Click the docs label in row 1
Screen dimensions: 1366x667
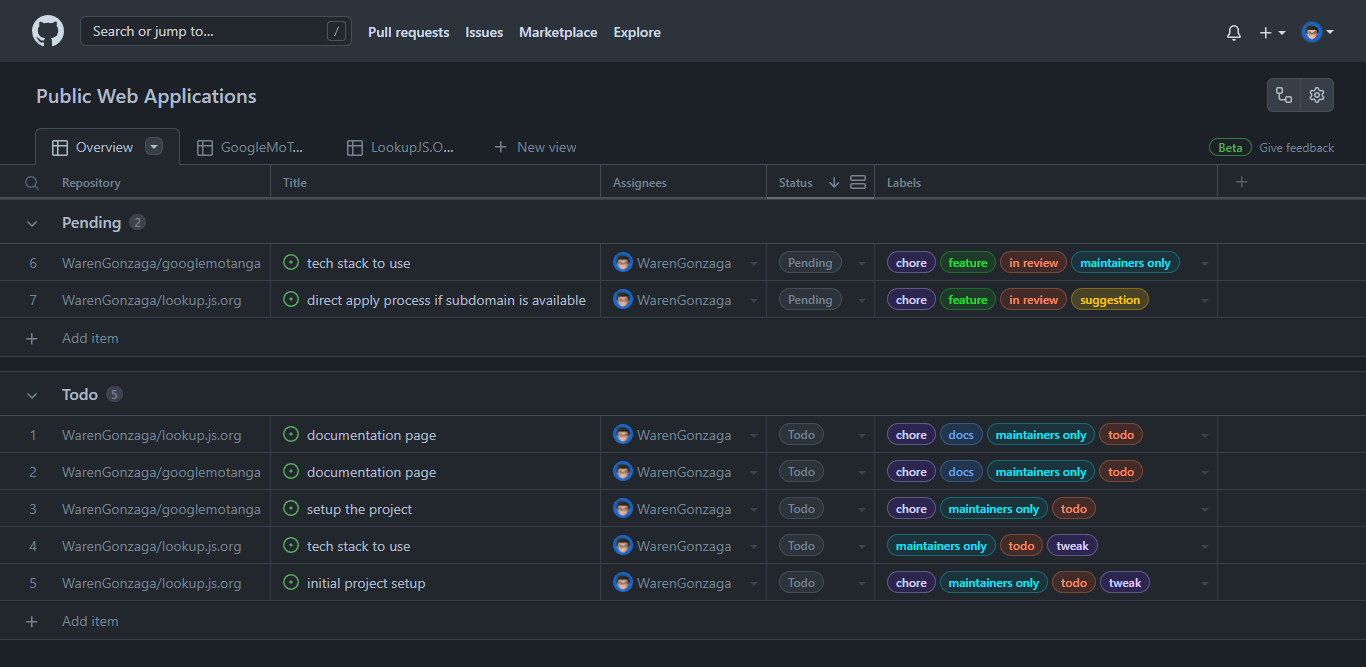point(961,435)
